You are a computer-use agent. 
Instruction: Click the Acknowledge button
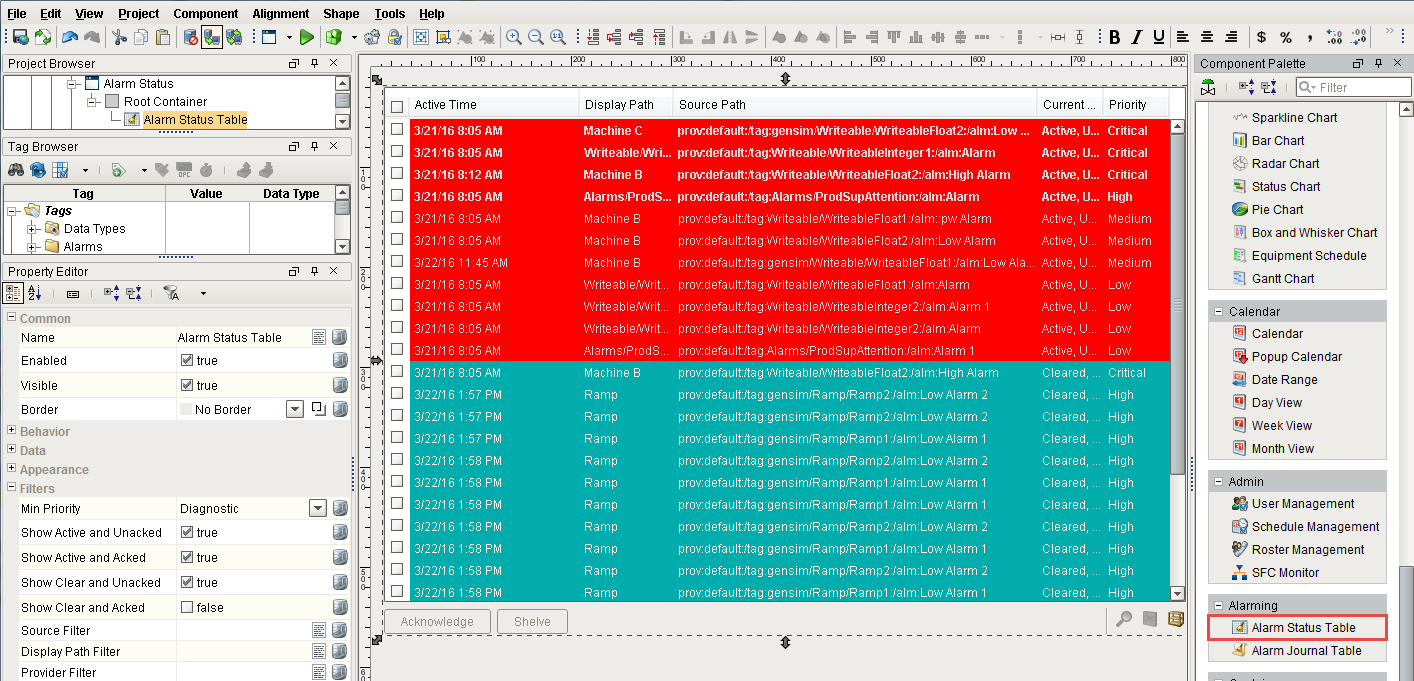(437, 621)
